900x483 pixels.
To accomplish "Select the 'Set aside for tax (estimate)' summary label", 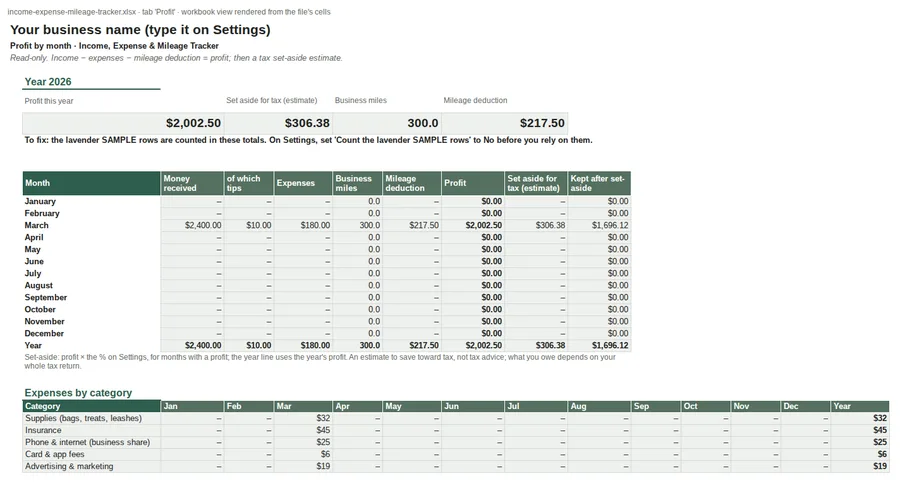I will click(271, 101).
